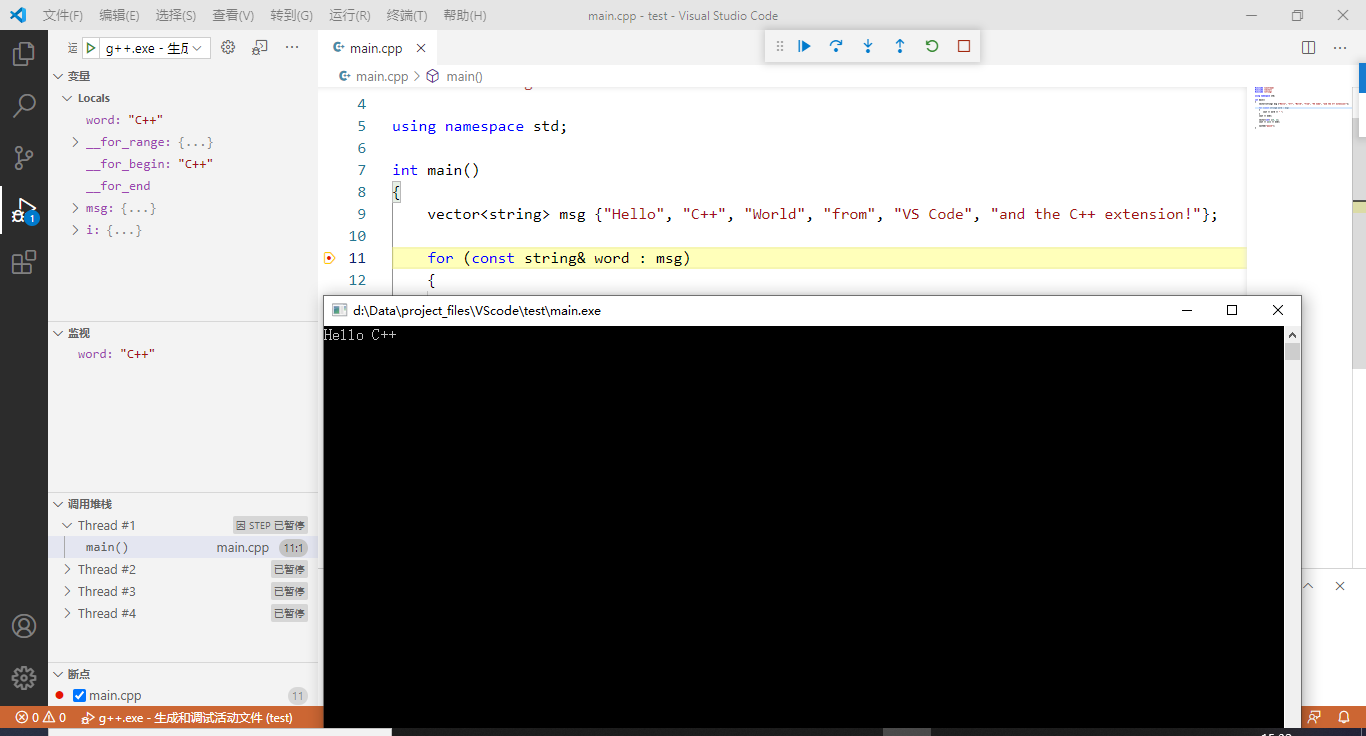Open launch configuration settings gear icon

click(x=228, y=46)
